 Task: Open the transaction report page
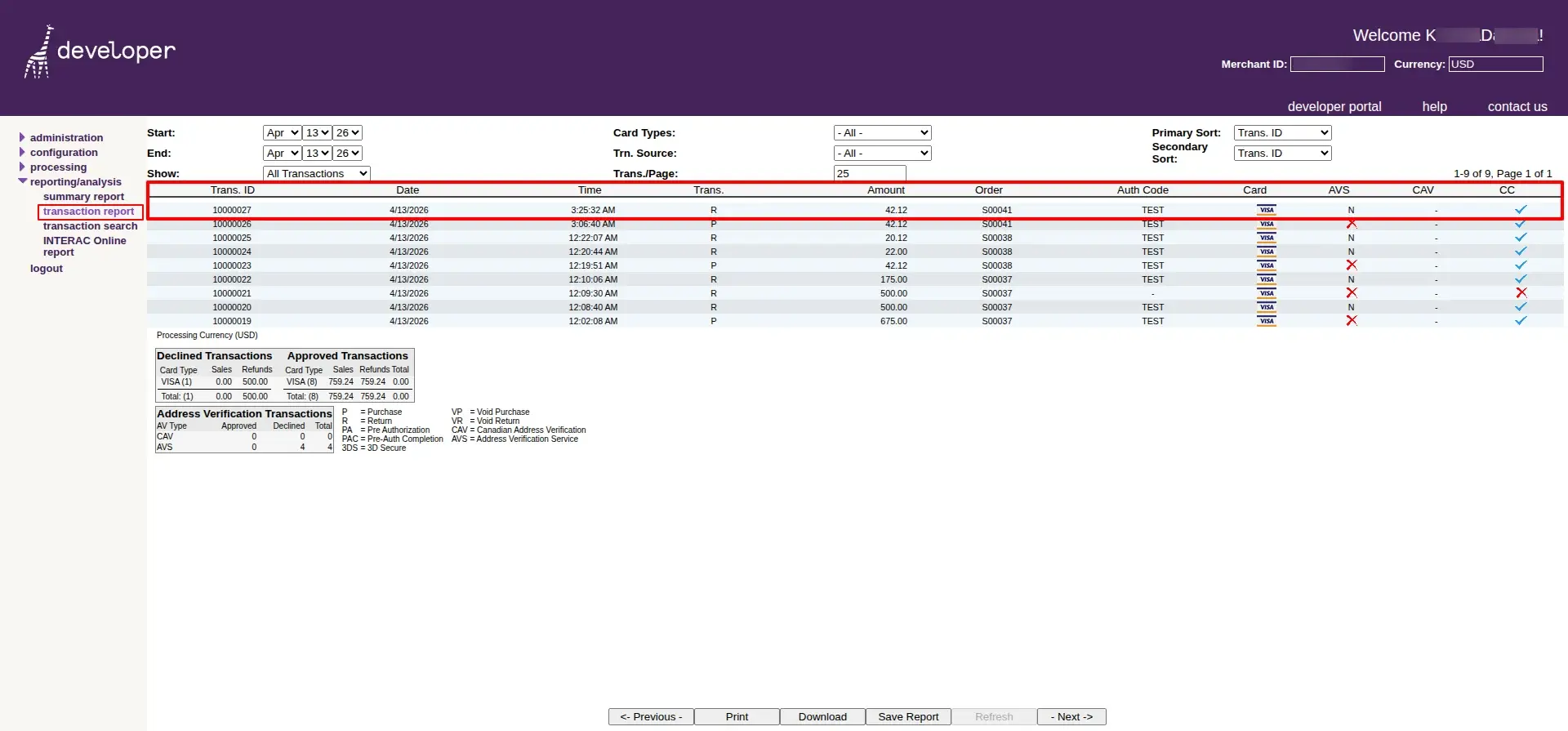pyautogui.click(x=88, y=211)
